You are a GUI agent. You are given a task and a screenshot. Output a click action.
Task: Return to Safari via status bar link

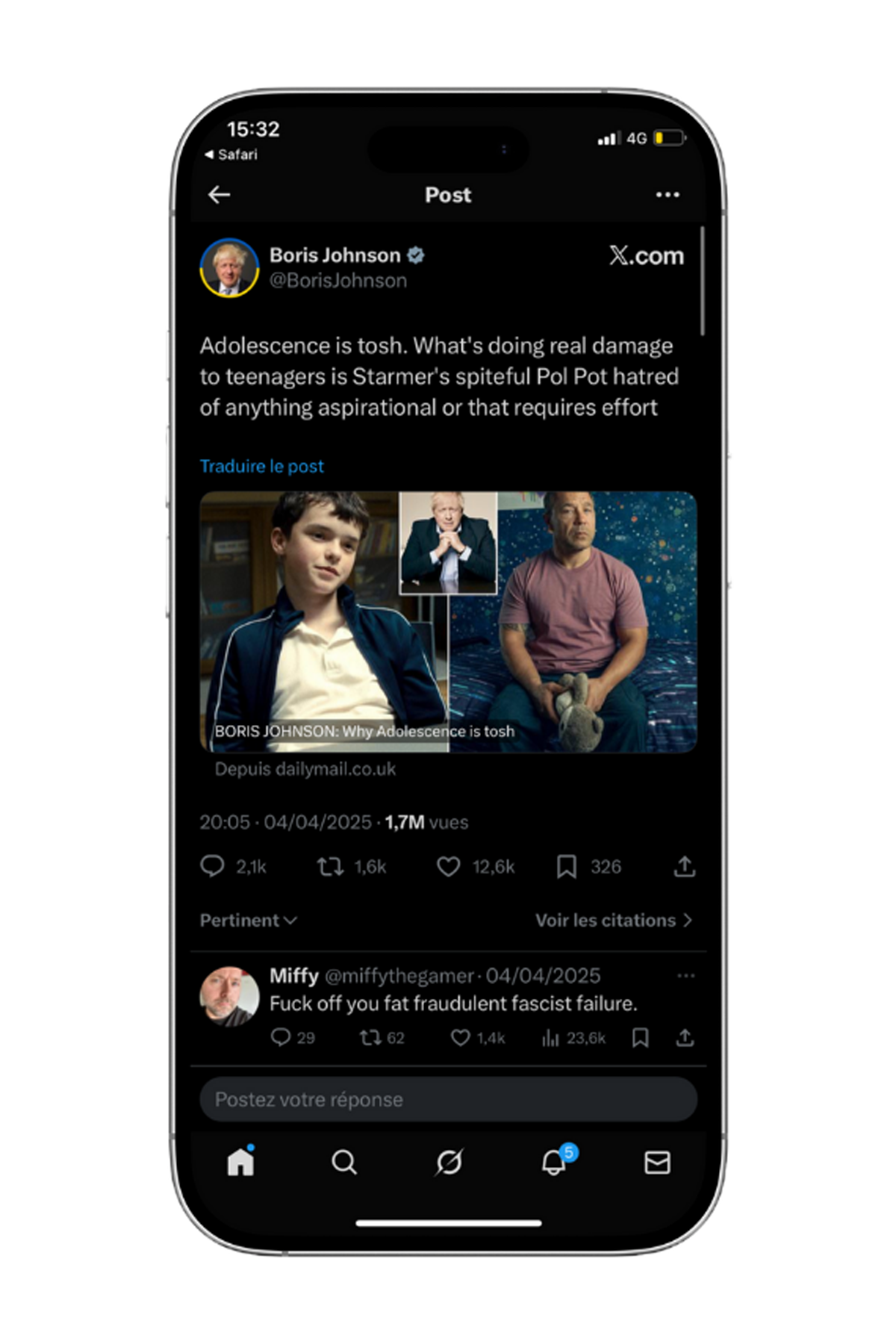click(231, 155)
